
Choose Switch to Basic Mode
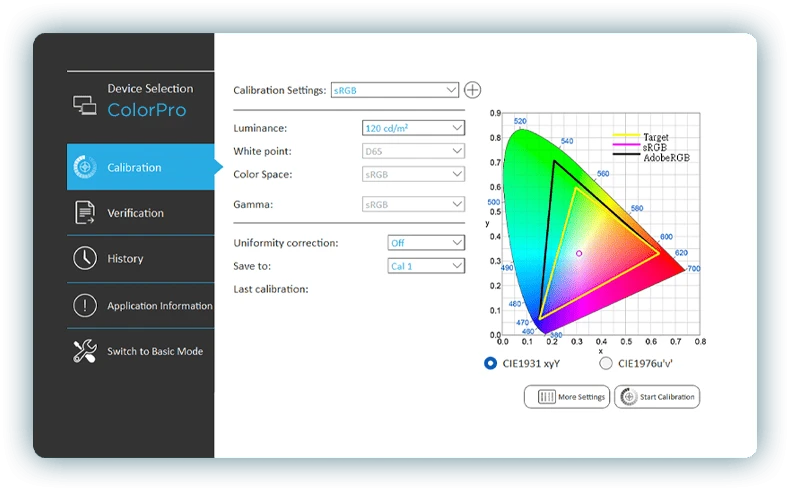tap(141, 351)
